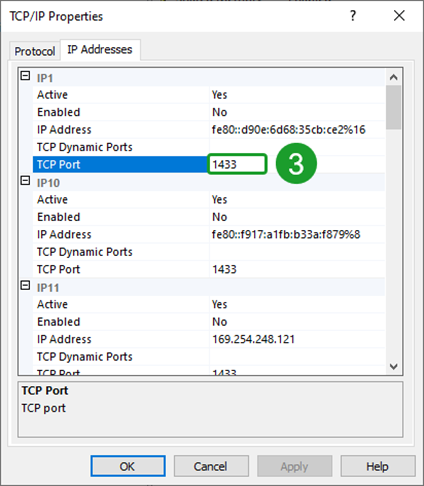This screenshot has height=486, width=424.
Task: Select the IP1 Enabled row
Action: (209, 112)
